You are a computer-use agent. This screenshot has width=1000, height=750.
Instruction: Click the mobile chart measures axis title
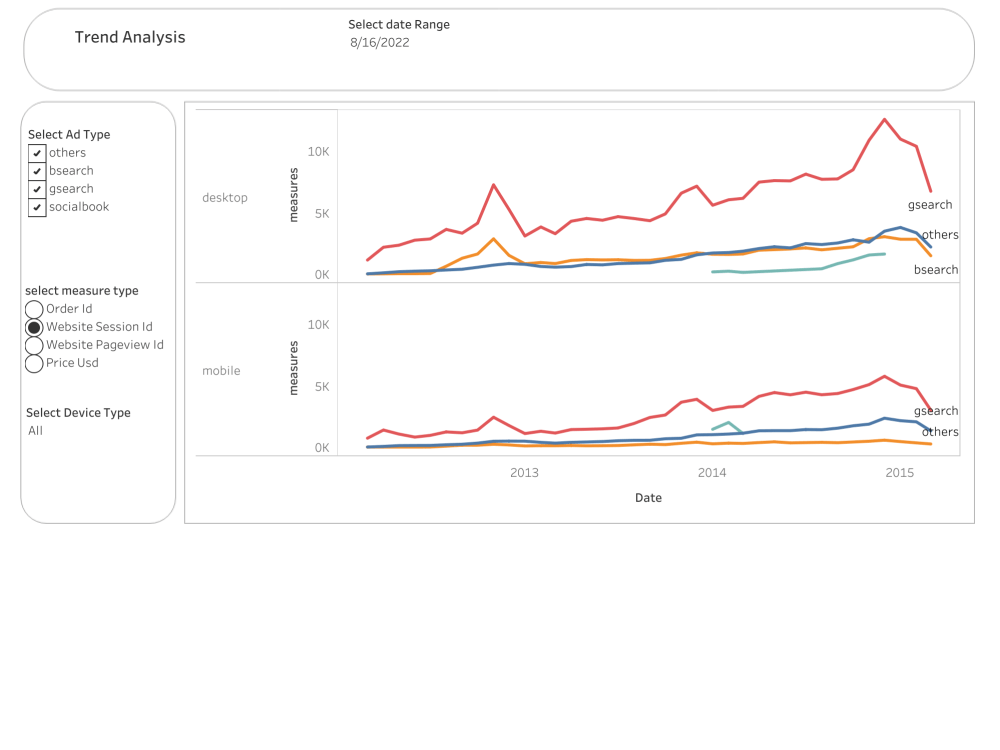pyautogui.click(x=293, y=368)
